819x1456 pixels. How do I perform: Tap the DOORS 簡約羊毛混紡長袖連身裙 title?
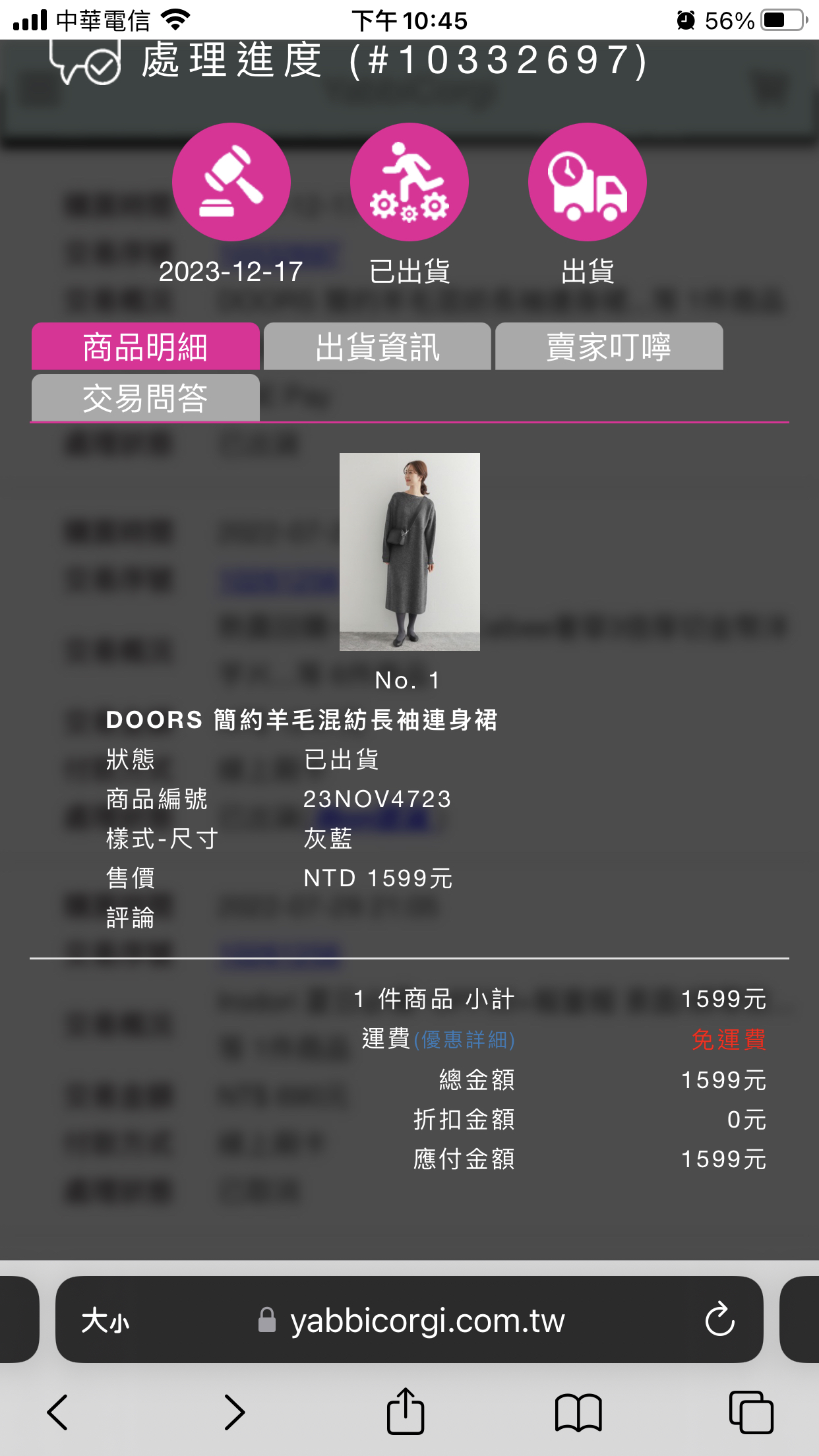click(x=301, y=719)
